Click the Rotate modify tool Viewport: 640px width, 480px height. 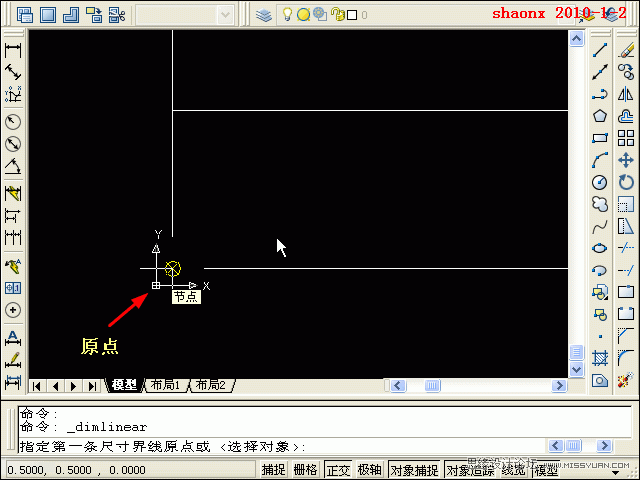pos(626,182)
